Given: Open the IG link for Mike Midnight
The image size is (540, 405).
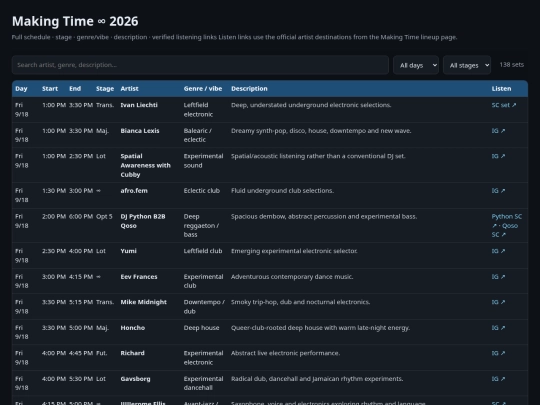Looking at the screenshot, I should 498,302.
